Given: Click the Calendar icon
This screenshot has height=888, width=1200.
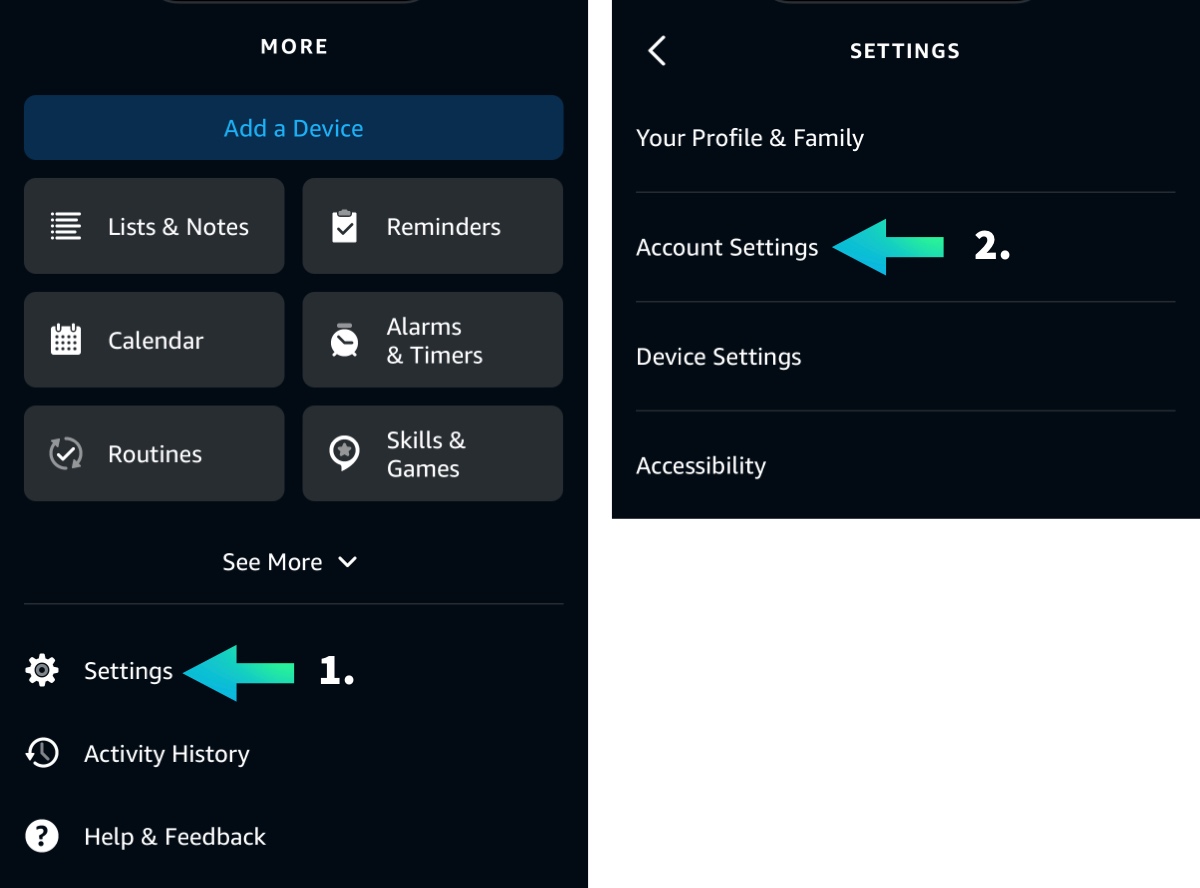Looking at the screenshot, I should coord(66,340).
